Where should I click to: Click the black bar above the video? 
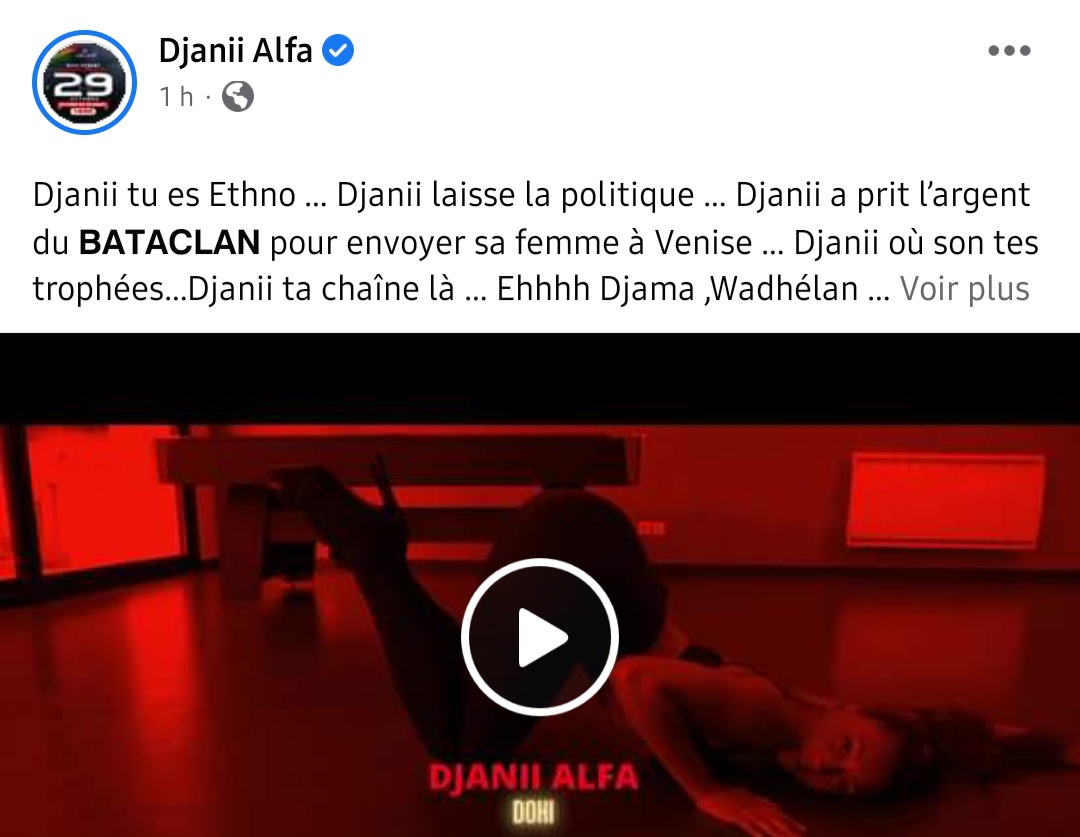[540, 379]
